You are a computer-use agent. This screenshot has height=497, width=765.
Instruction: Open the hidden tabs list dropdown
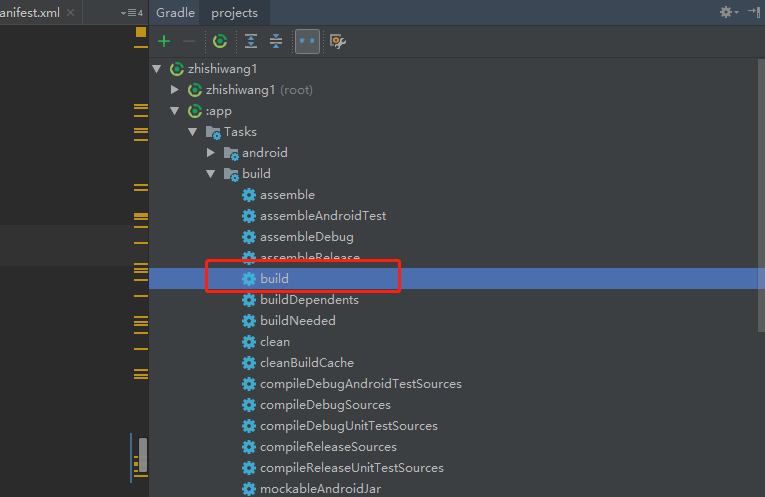click(131, 13)
